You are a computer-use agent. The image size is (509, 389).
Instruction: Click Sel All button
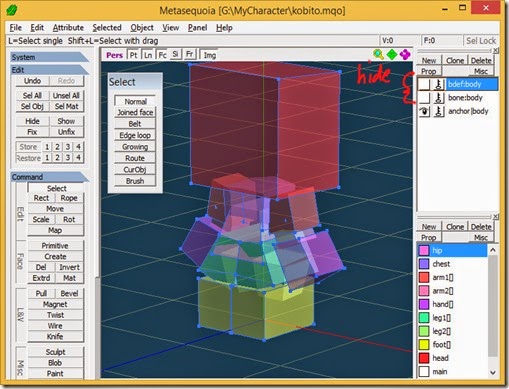pos(32,96)
